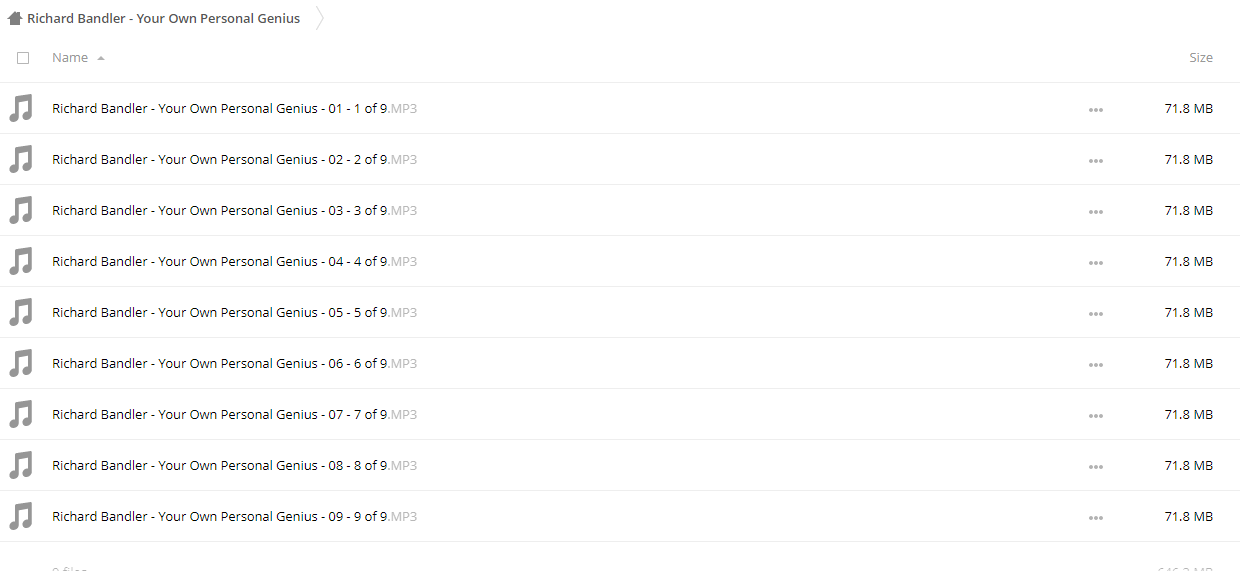Toggle the select all files checkbox

tap(23, 58)
